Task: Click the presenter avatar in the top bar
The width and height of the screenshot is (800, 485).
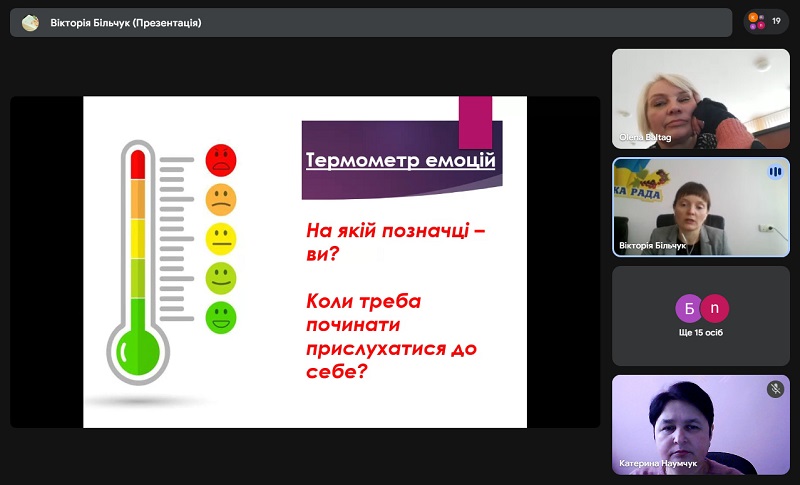Action: click(30, 22)
